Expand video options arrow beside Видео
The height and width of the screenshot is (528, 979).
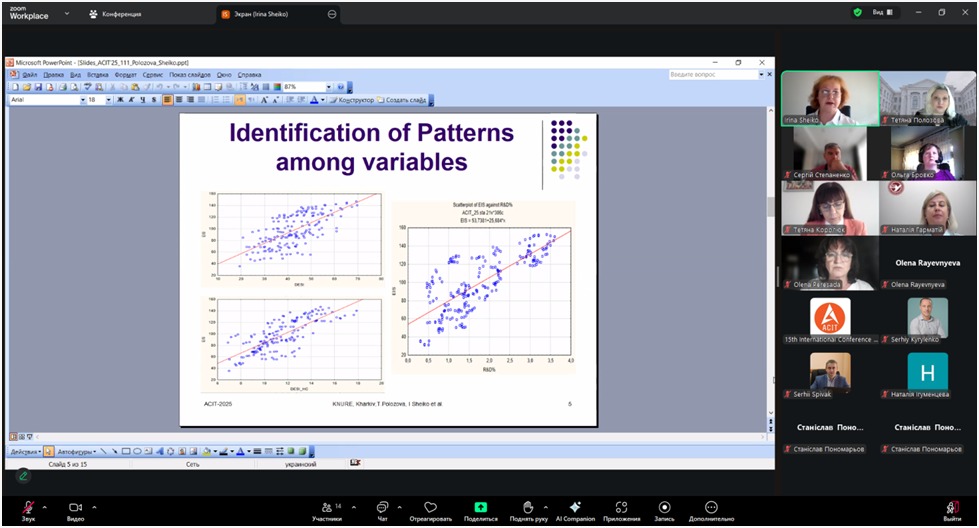click(x=95, y=506)
